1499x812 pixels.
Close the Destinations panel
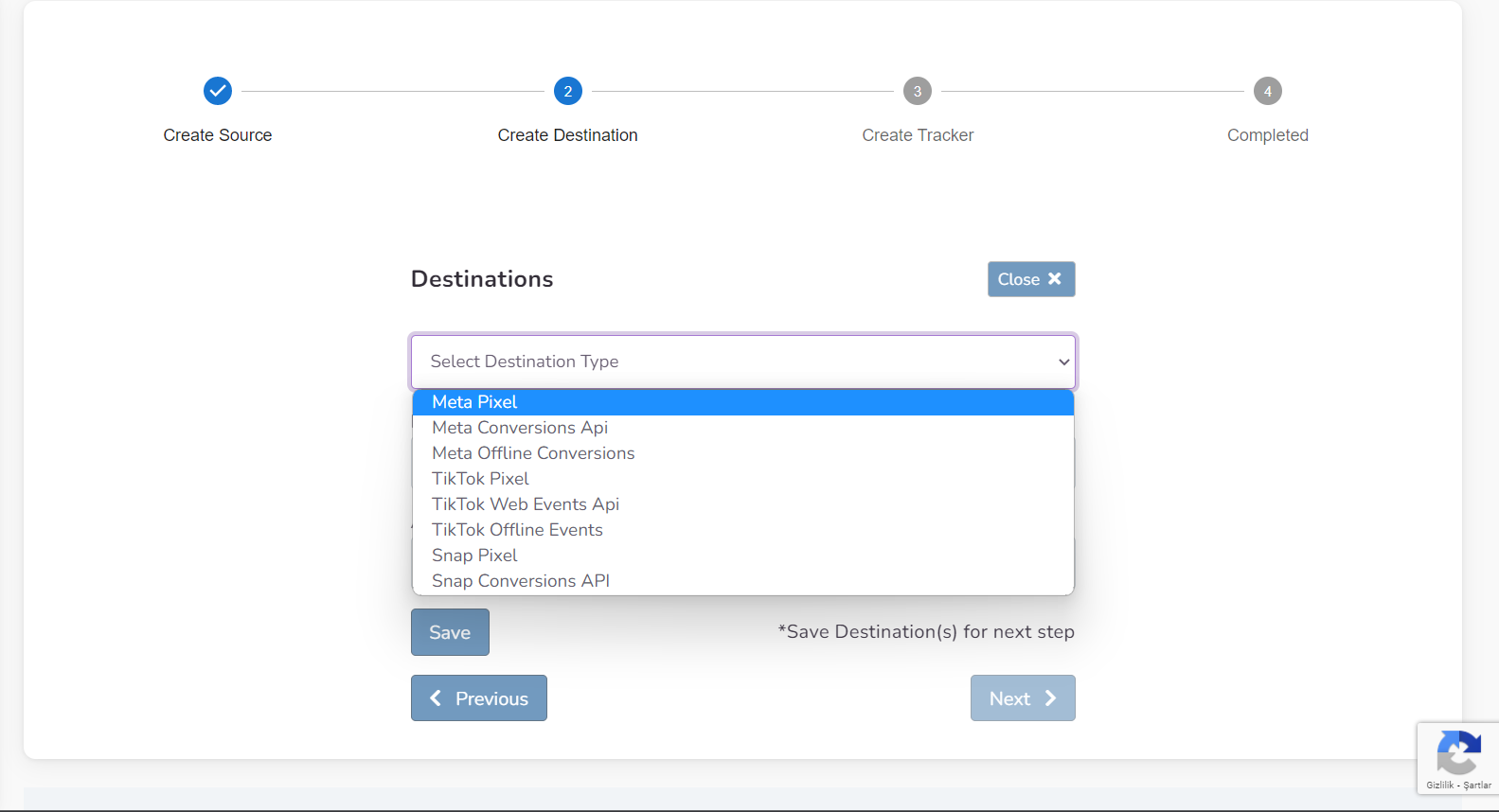pyautogui.click(x=1031, y=279)
